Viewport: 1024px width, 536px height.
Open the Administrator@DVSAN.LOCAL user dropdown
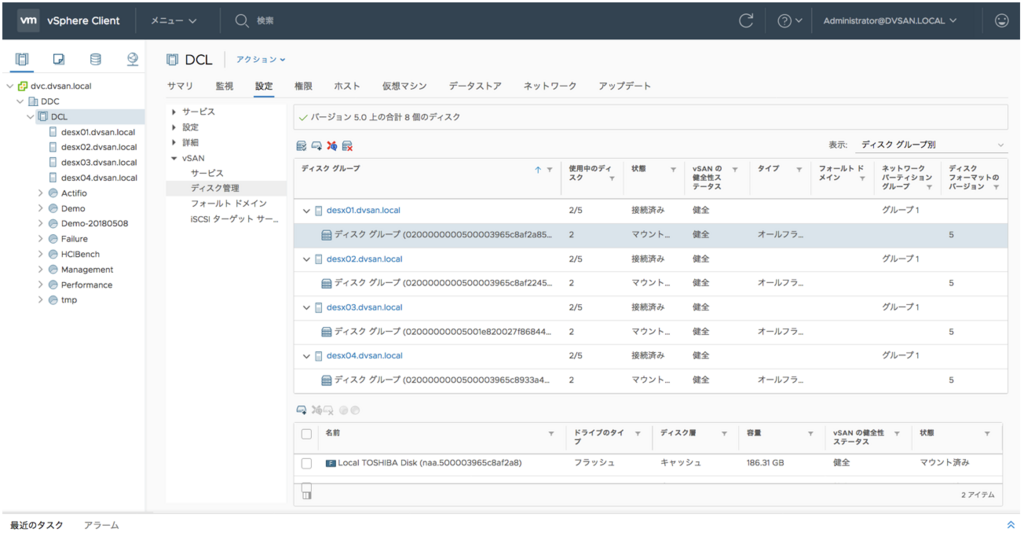890,21
